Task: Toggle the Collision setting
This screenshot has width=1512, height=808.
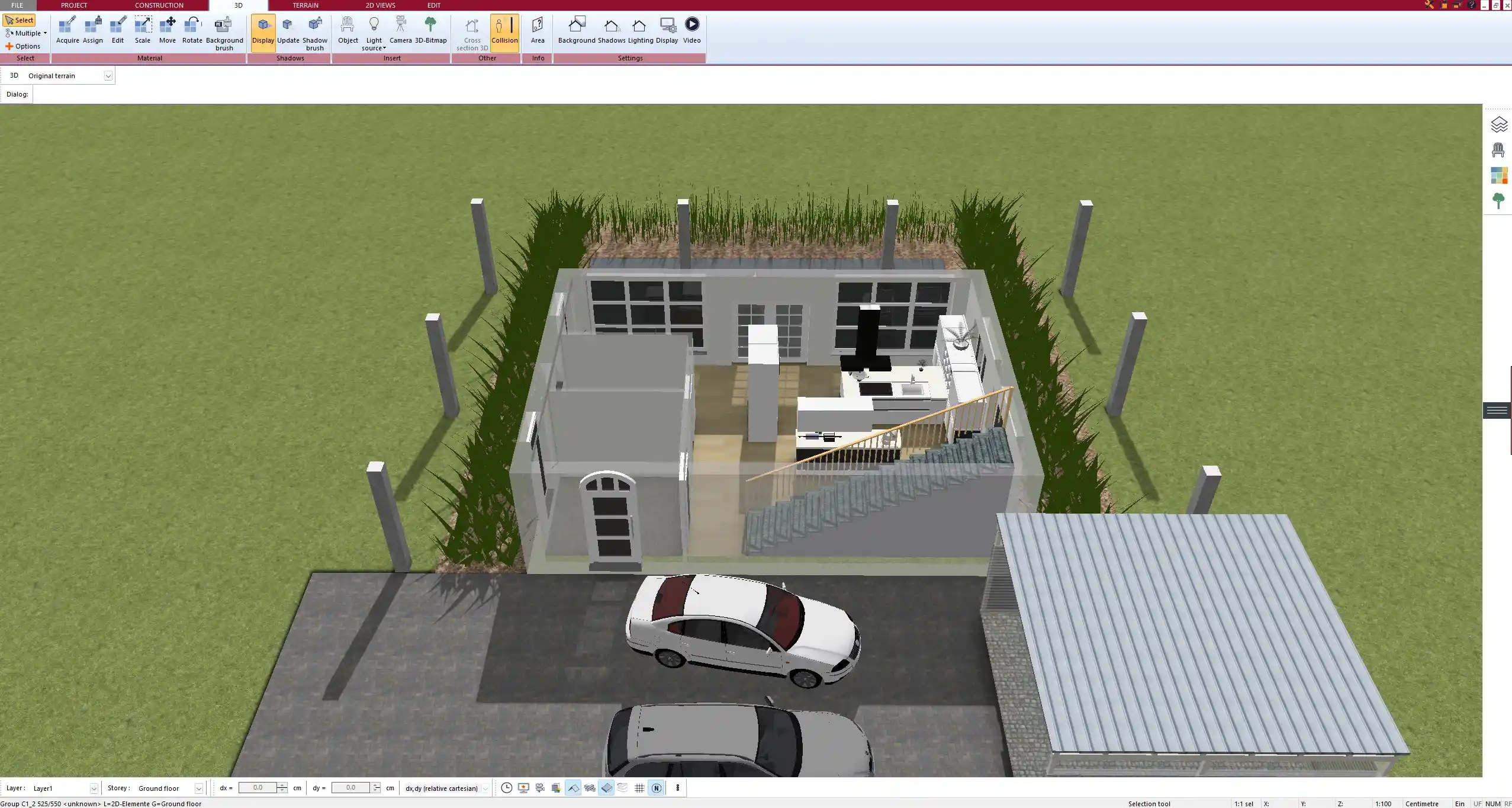Action: [504, 28]
